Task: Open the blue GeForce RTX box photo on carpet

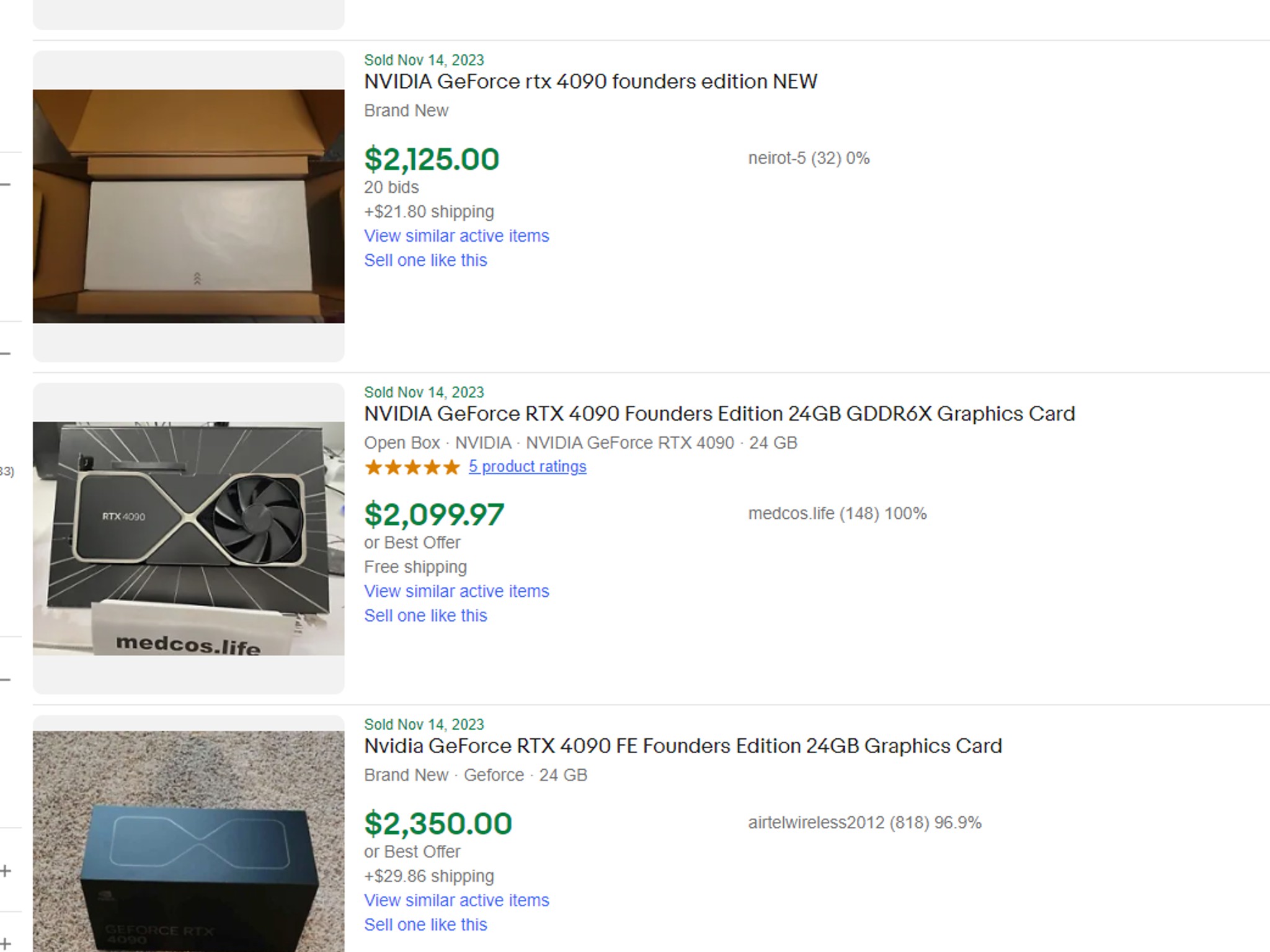Action: pyautogui.click(x=189, y=841)
